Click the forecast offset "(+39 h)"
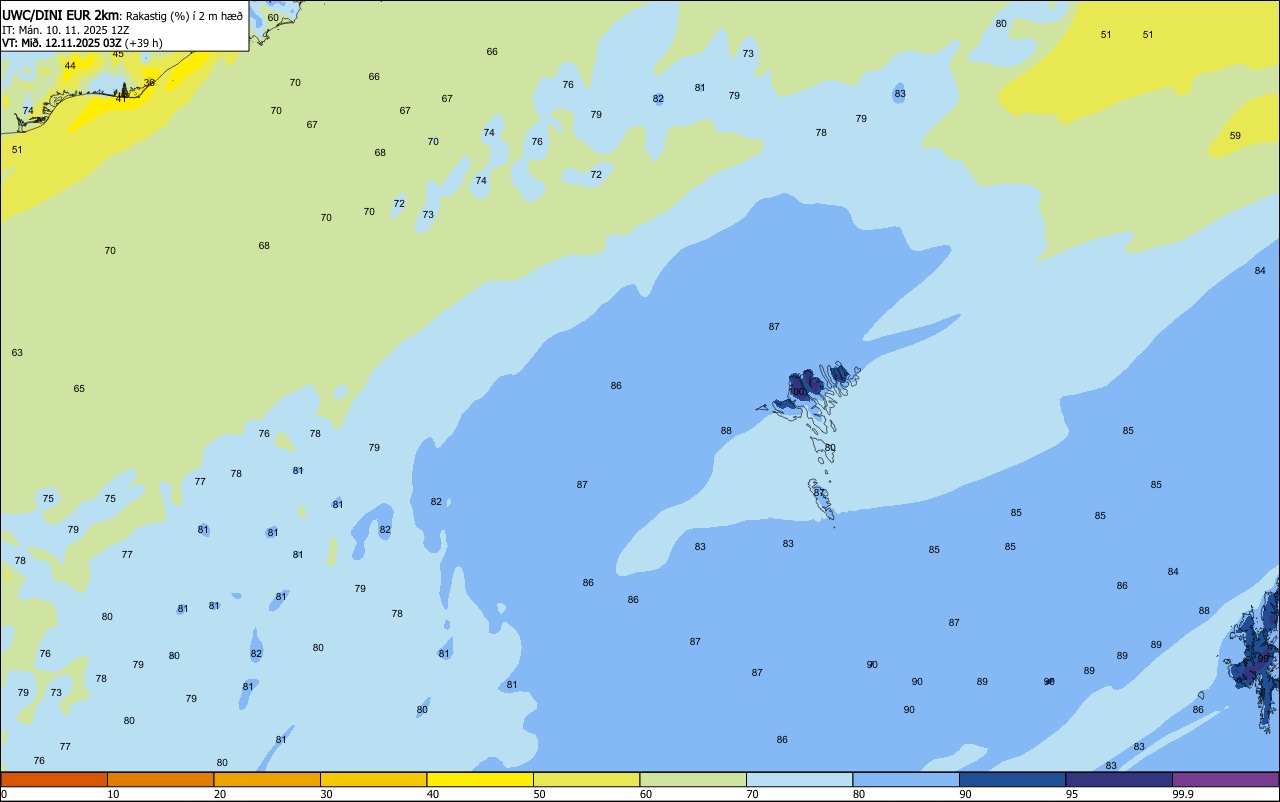1280x802 pixels. [143, 43]
